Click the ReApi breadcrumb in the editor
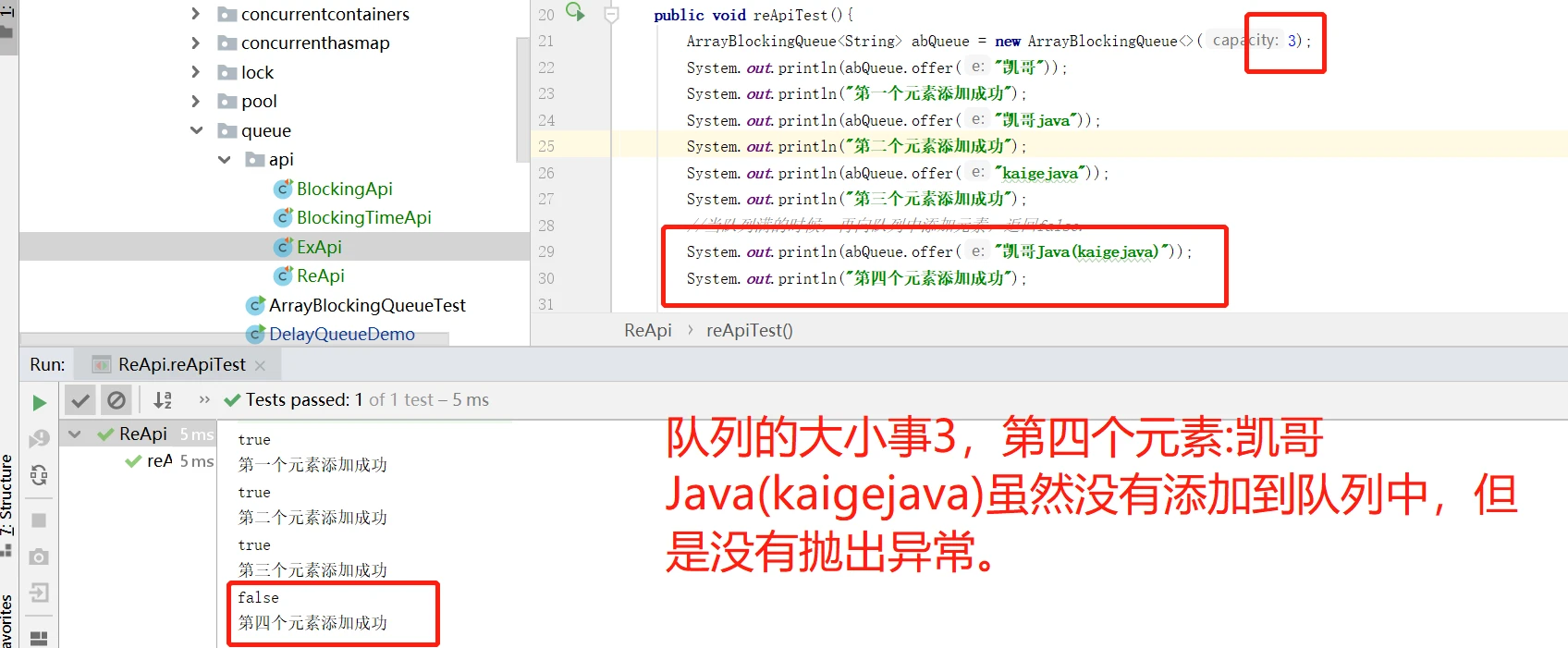Image resolution: width=1568 pixels, height=648 pixels. point(647,331)
